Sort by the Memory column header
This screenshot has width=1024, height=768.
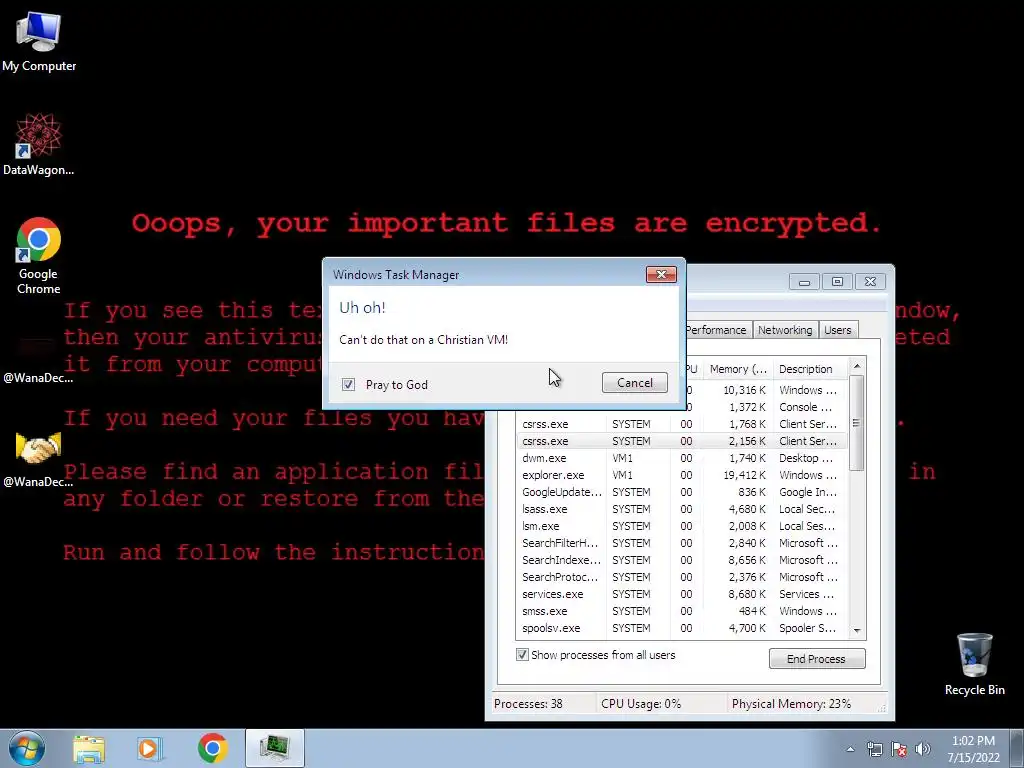click(738, 369)
